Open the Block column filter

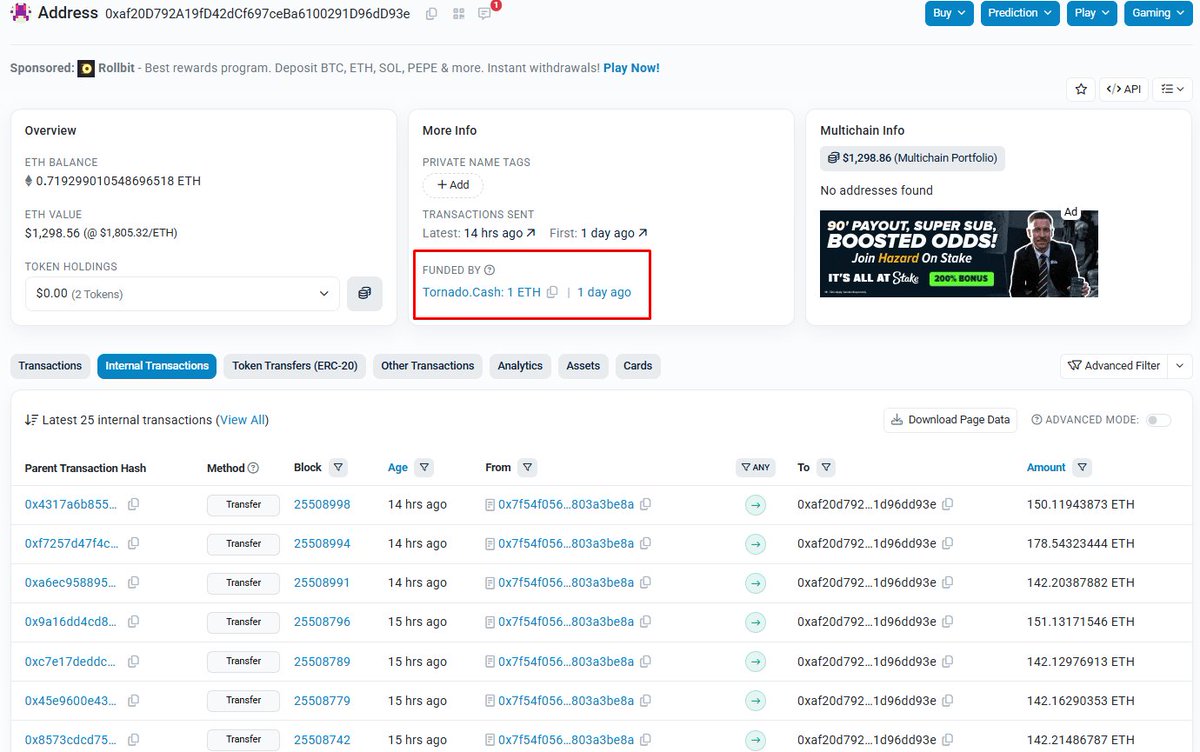click(x=338, y=467)
